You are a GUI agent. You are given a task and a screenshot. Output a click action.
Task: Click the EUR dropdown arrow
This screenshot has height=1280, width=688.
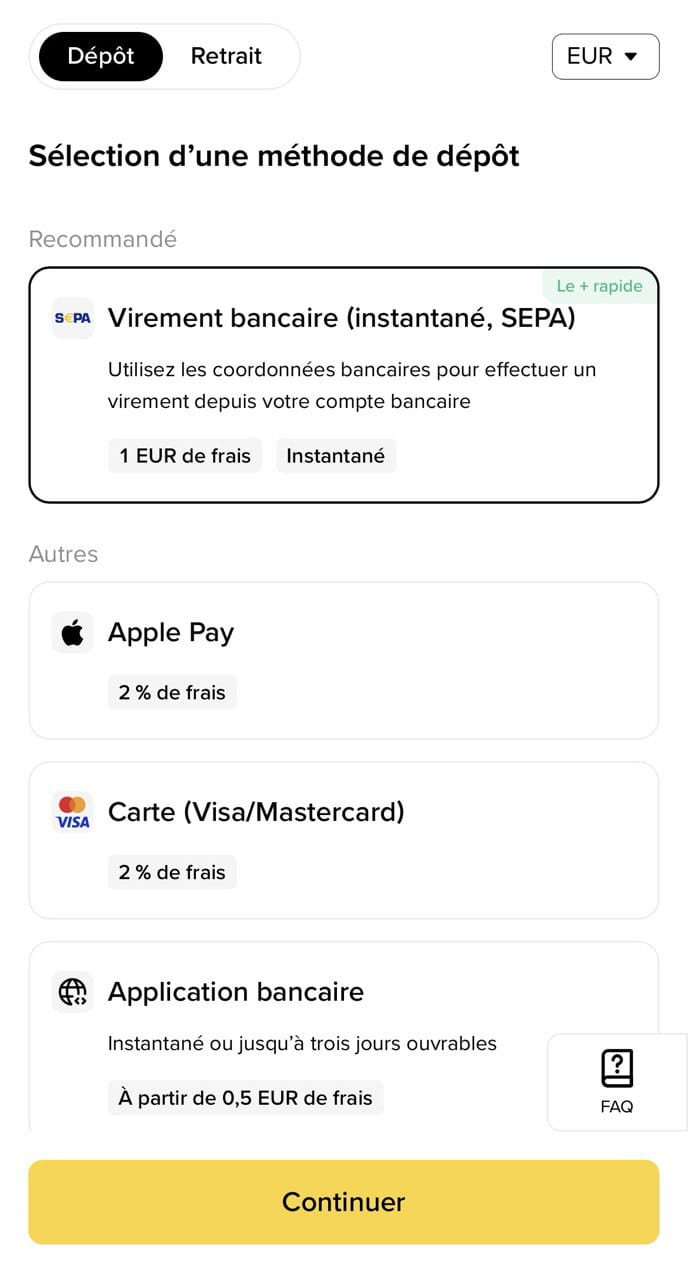click(630, 56)
